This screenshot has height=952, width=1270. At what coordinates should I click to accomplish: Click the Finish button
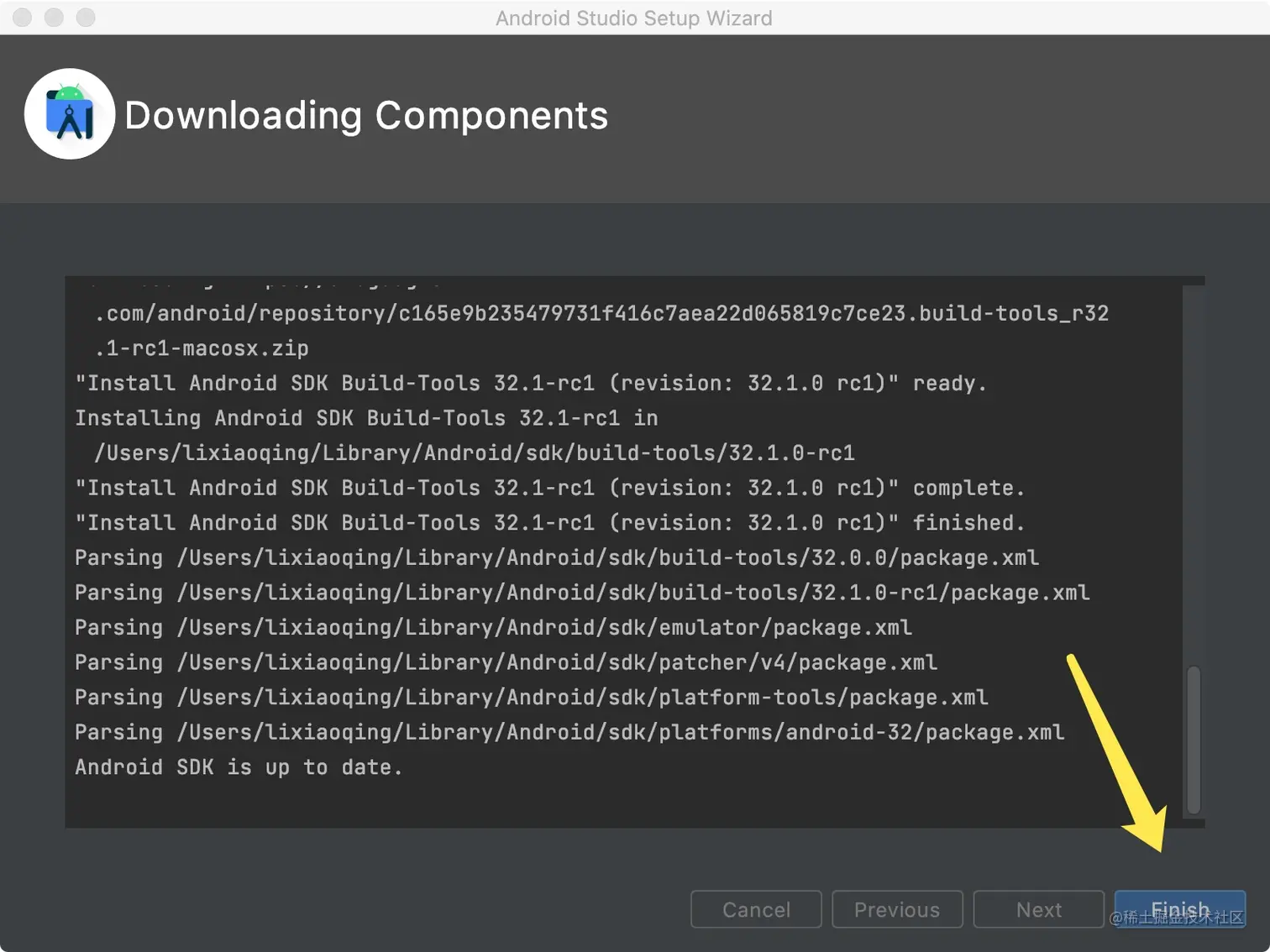coord(1180,909)
